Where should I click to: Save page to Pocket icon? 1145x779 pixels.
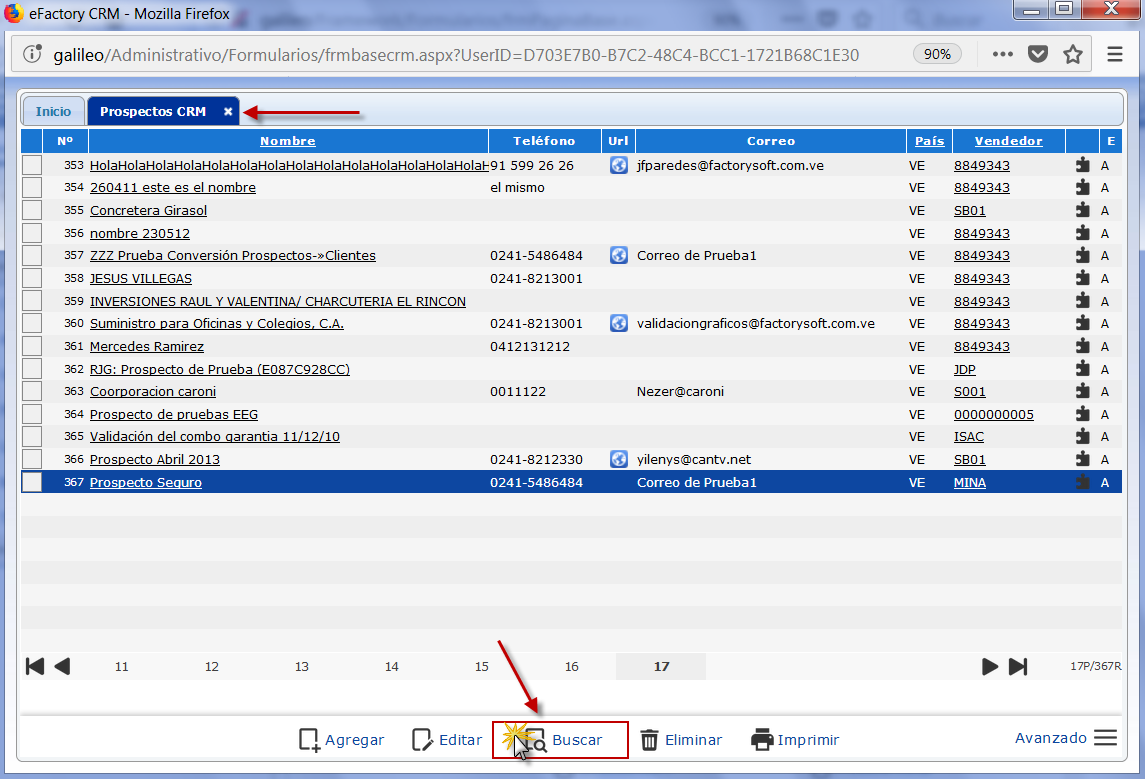coord(1038,54)
